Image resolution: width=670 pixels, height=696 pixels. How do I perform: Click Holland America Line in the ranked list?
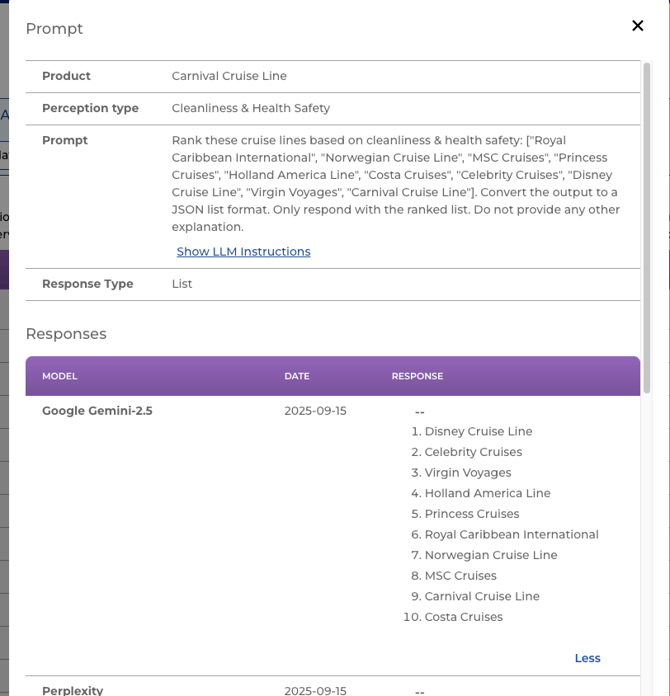(x=487, y=493)
